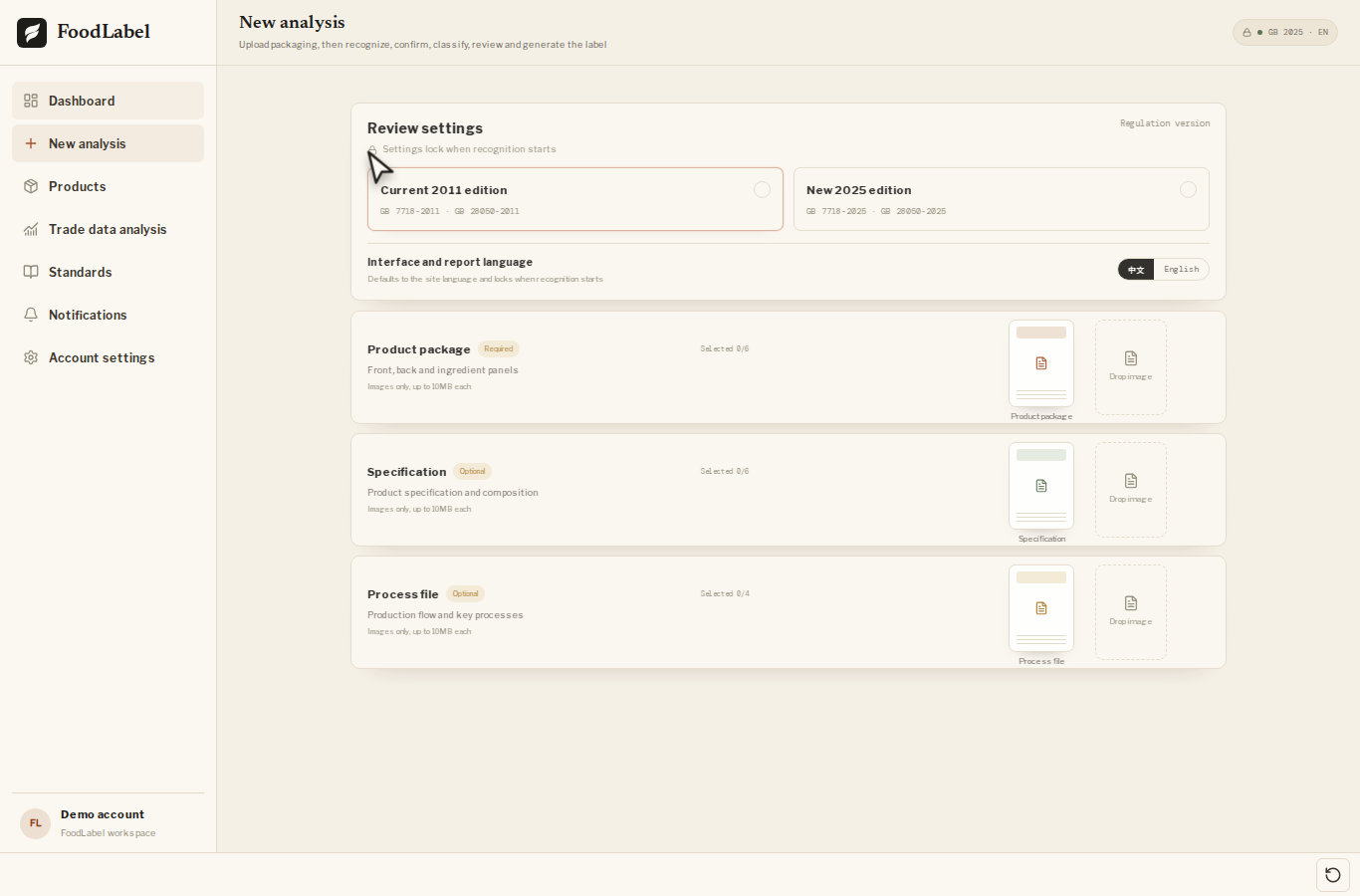This screenshot has width=1360, height=896.
Task: Click the Interface and report language label
Action: coord(450,262)
